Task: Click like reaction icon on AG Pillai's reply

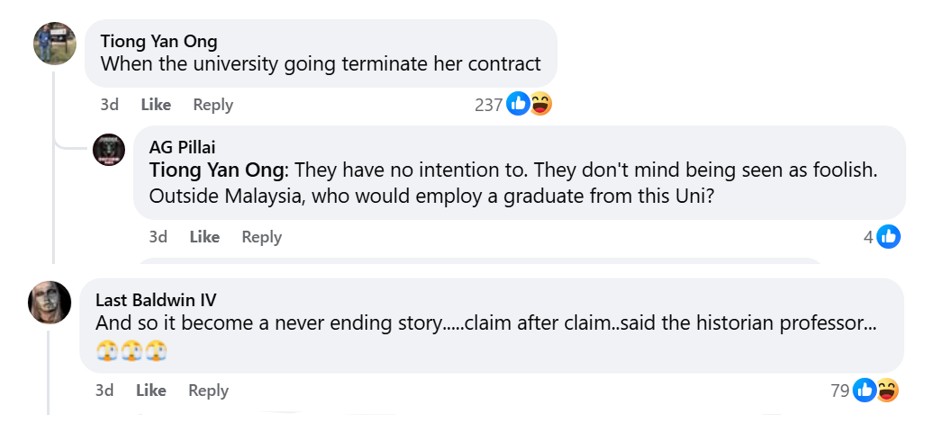Action: pos(889,237)
